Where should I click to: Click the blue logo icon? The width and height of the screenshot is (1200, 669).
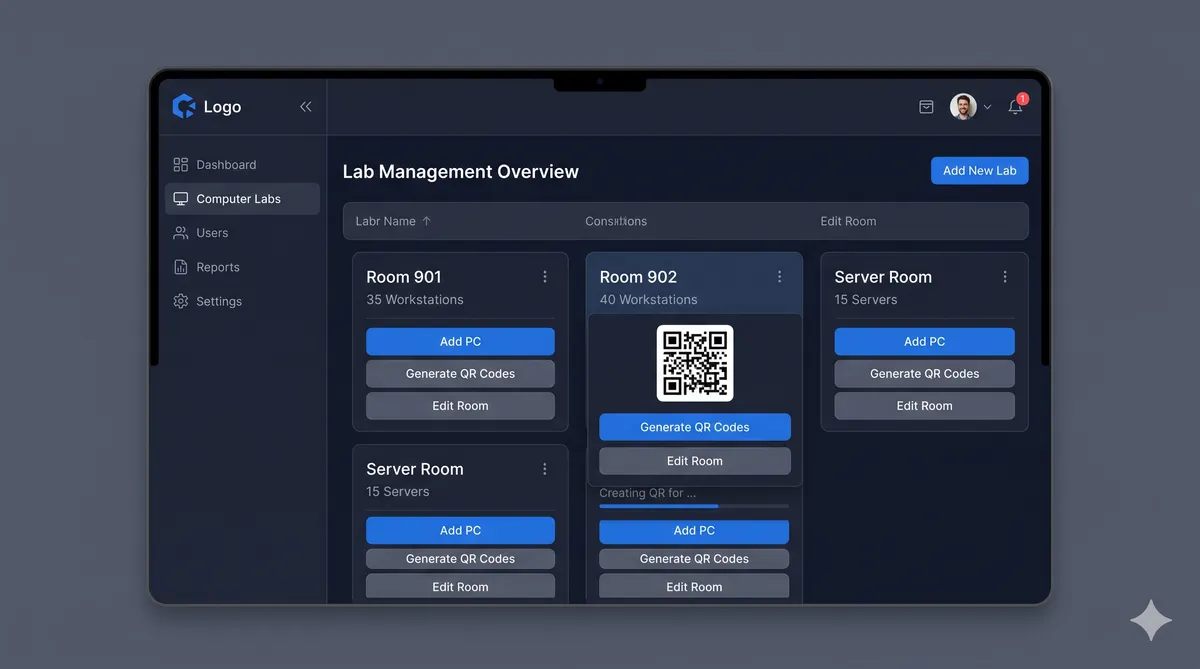[x=183, y=106]
